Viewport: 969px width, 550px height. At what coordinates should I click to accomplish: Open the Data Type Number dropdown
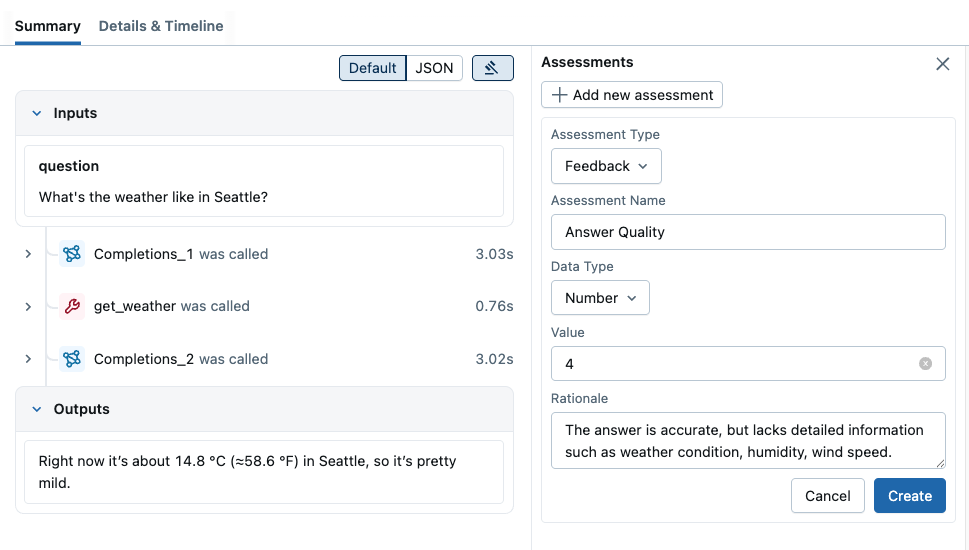600,298
